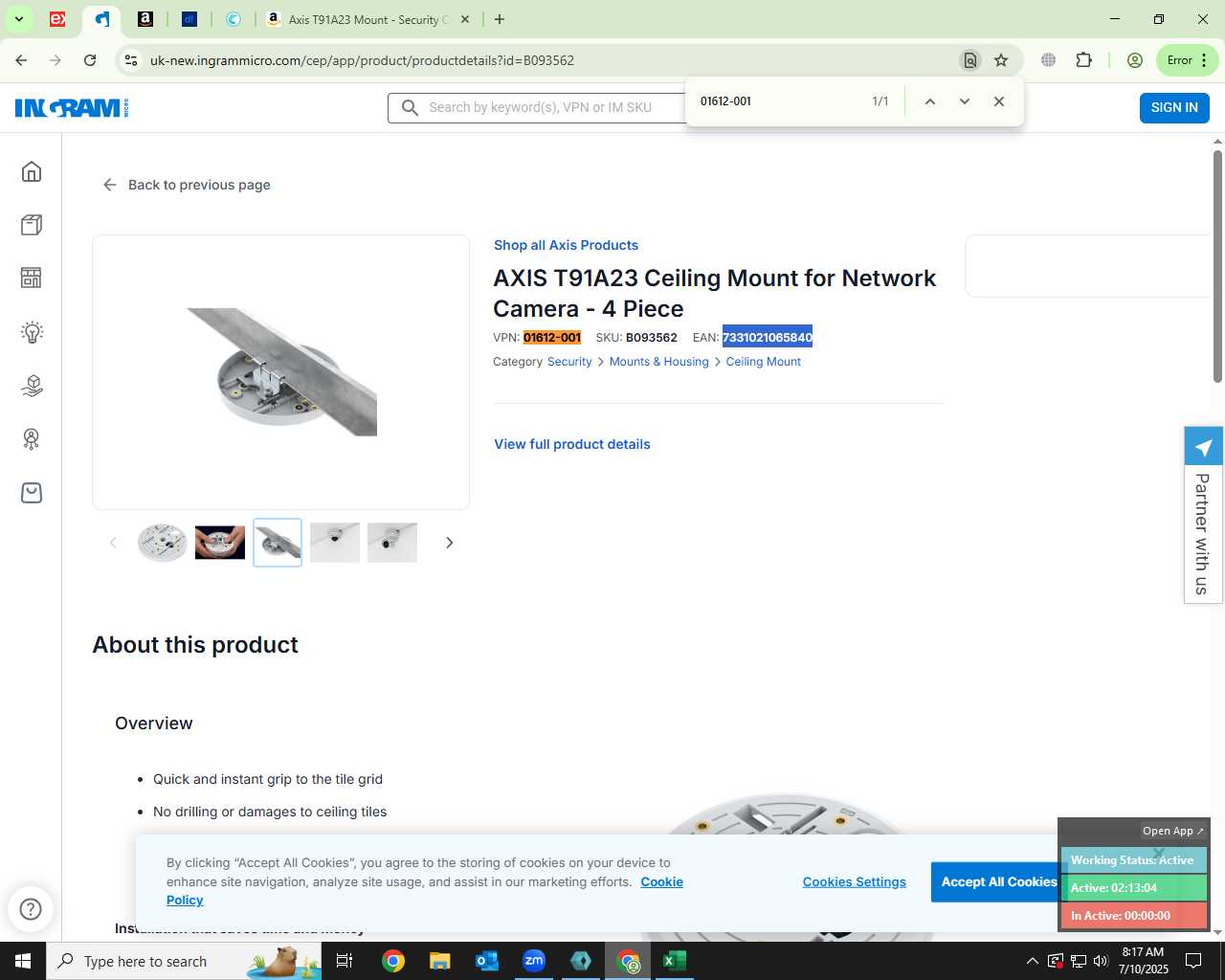The image size is (1225, 980).
Task: Select the fifth camera thumbnail
Action: [x=392, y=543]
